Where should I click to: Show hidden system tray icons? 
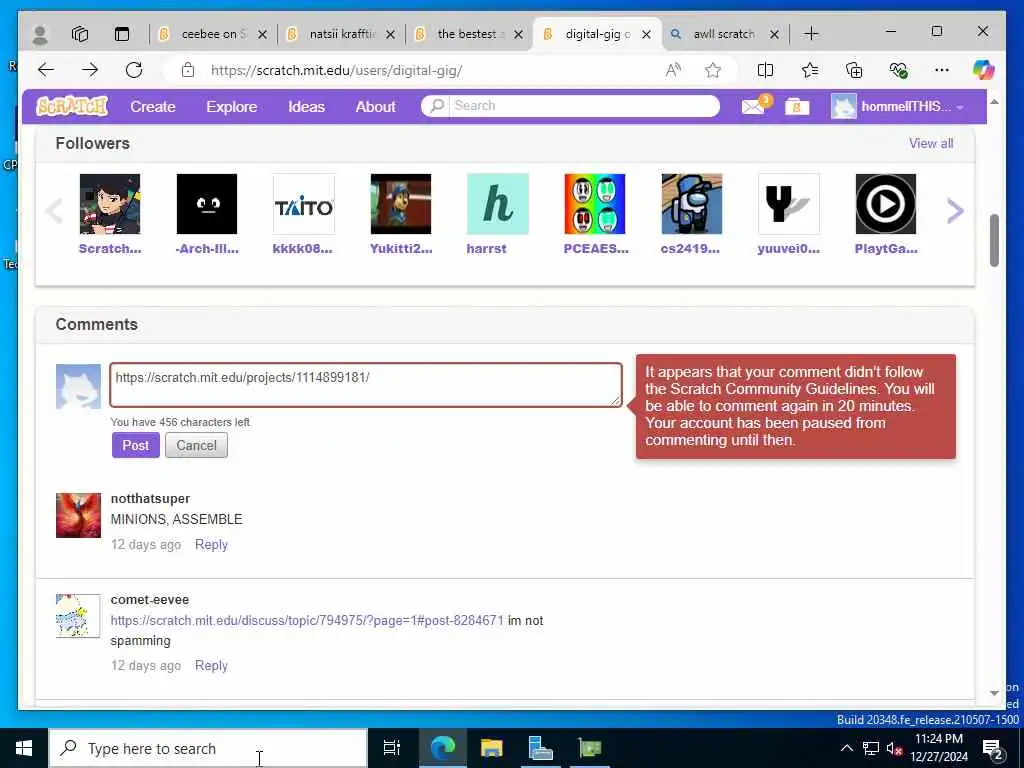tap(846, 748)
